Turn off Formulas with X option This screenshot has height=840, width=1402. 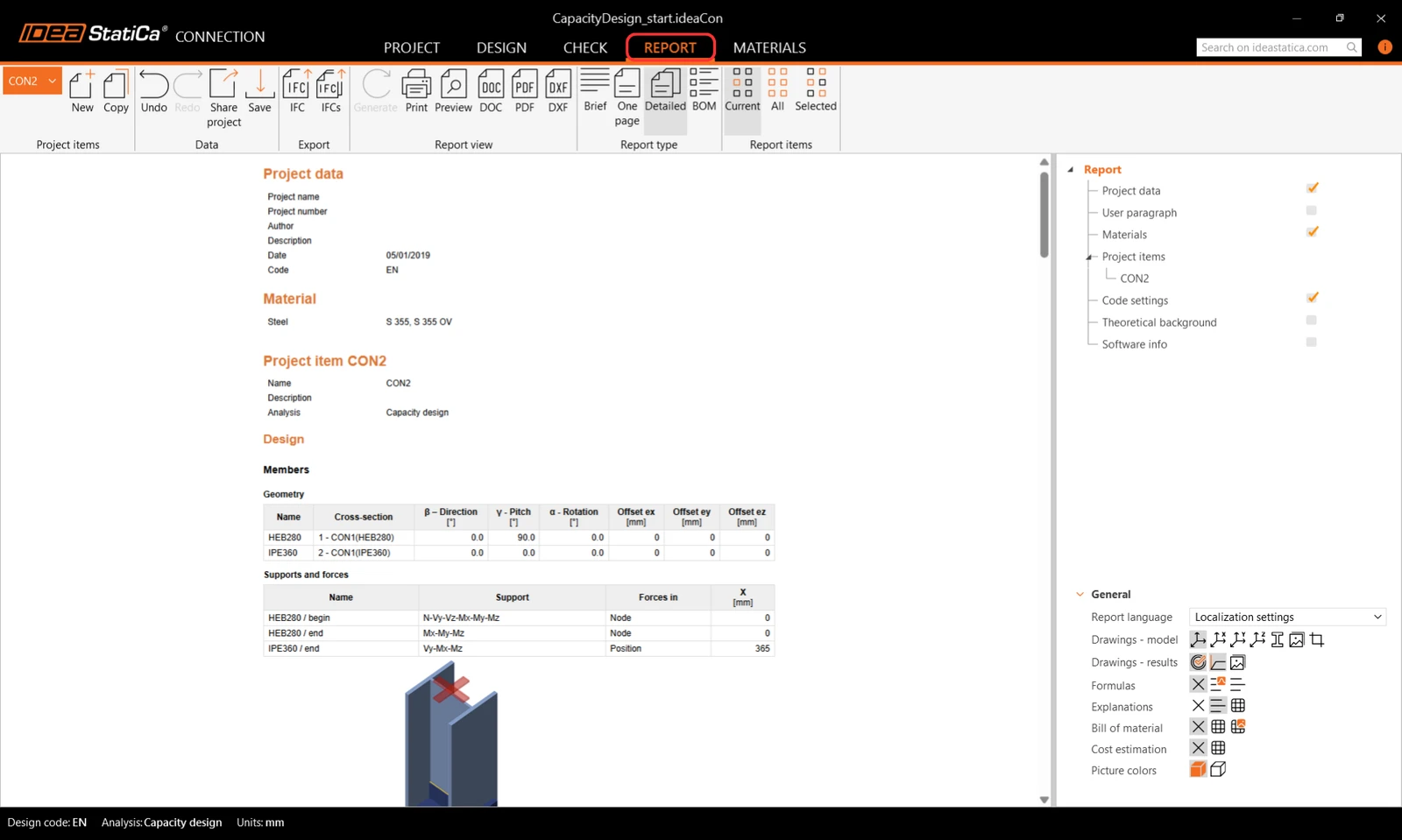point(1198,684)
